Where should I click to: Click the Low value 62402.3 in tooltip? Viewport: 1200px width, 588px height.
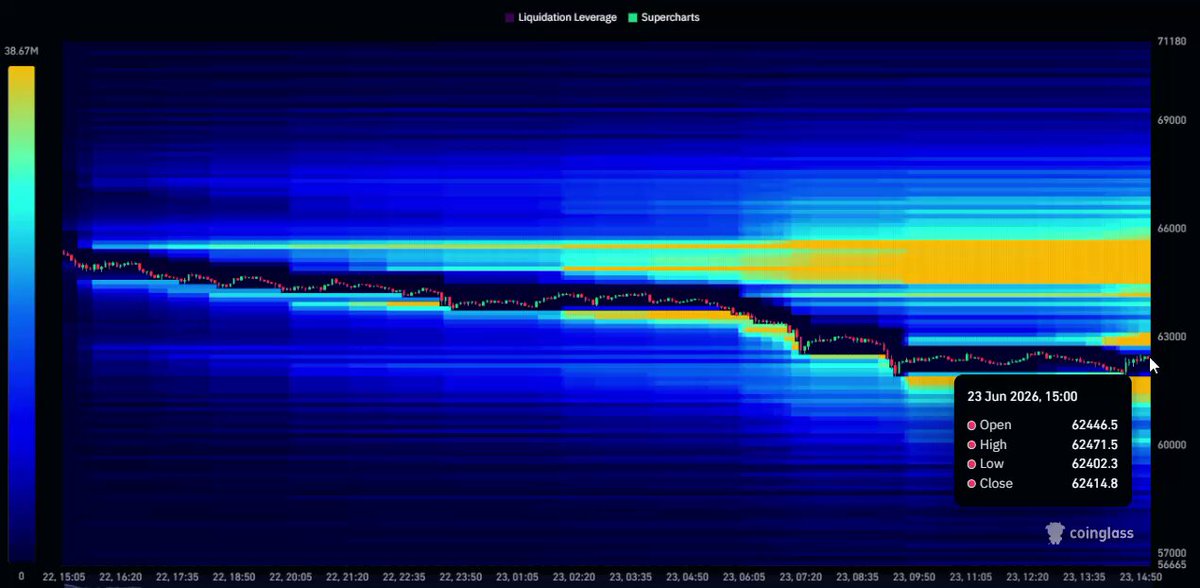(x=1094, y=464)
